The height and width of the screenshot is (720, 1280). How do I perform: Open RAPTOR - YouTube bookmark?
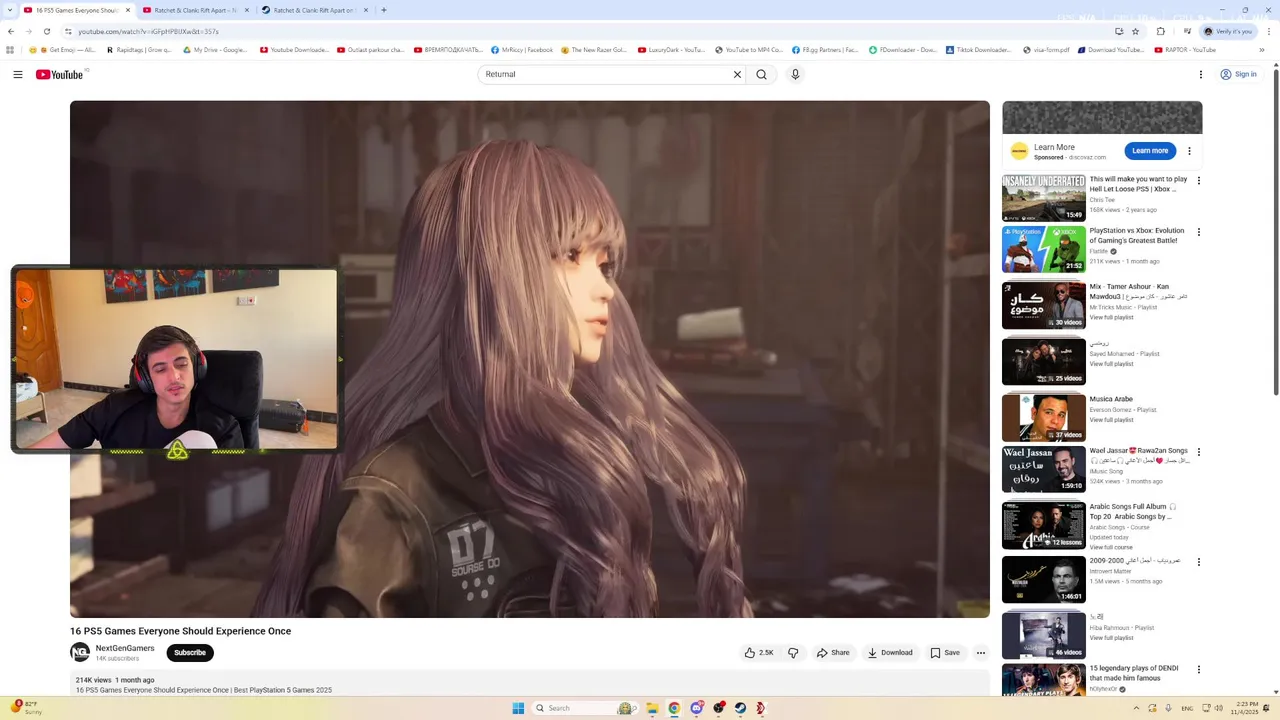[x=1185, y=50]
